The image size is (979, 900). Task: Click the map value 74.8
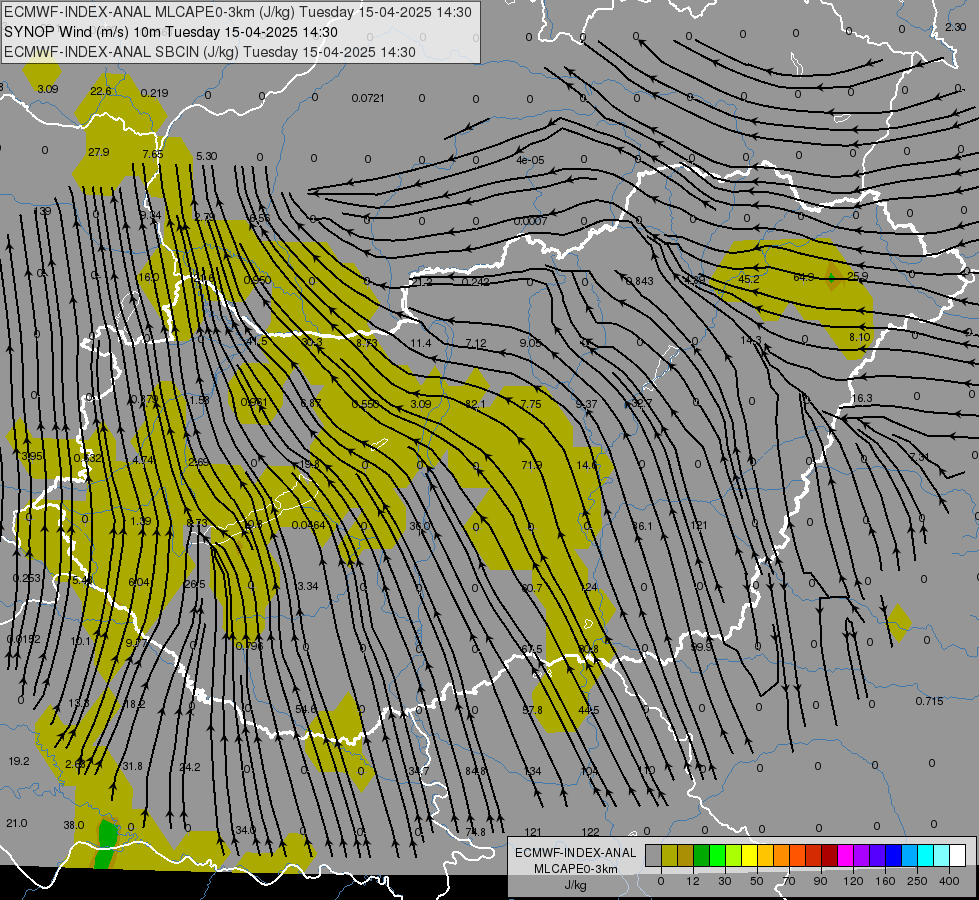476,832
